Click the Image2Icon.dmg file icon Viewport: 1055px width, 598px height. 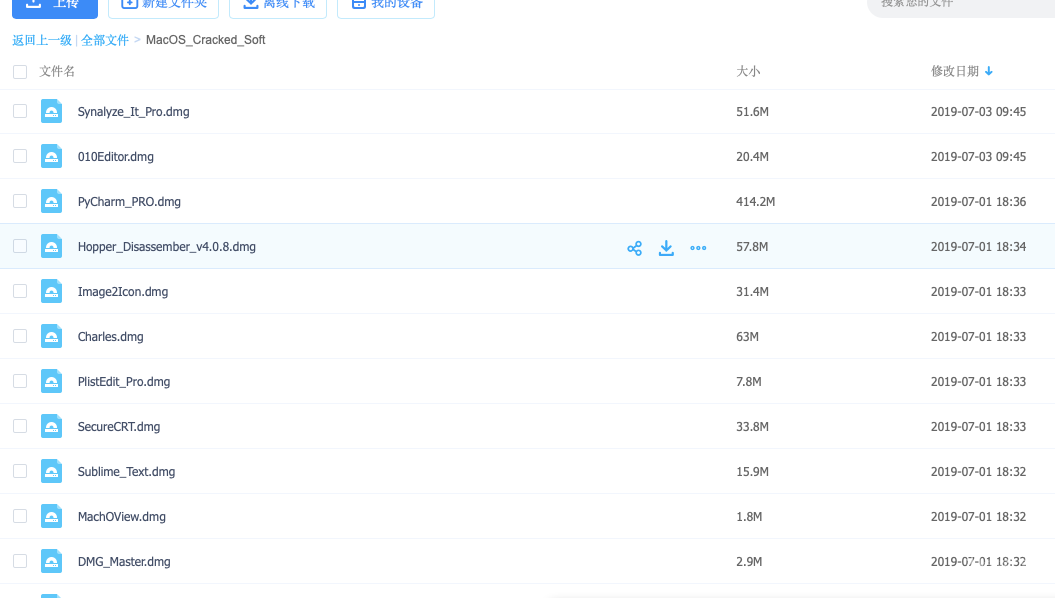pos(51,292)
